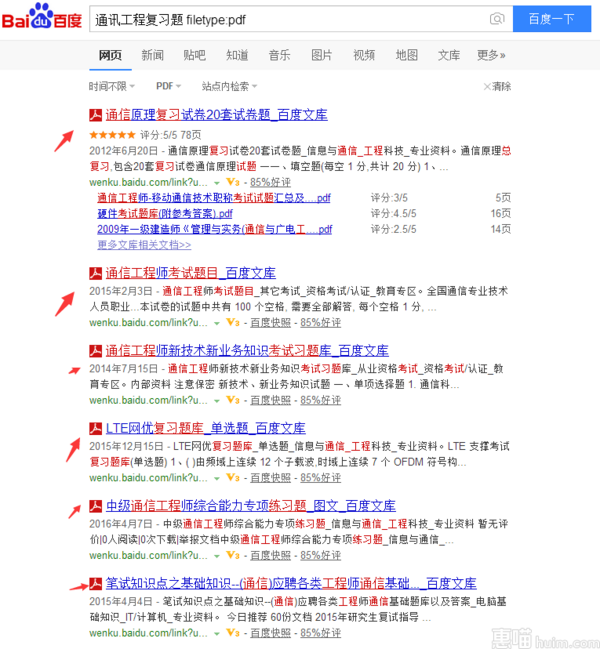The width and height of the screenshot is (600, 649).
Task: Switch to 文库 tab
Action: pyautogui.click(x=449, y=55)
